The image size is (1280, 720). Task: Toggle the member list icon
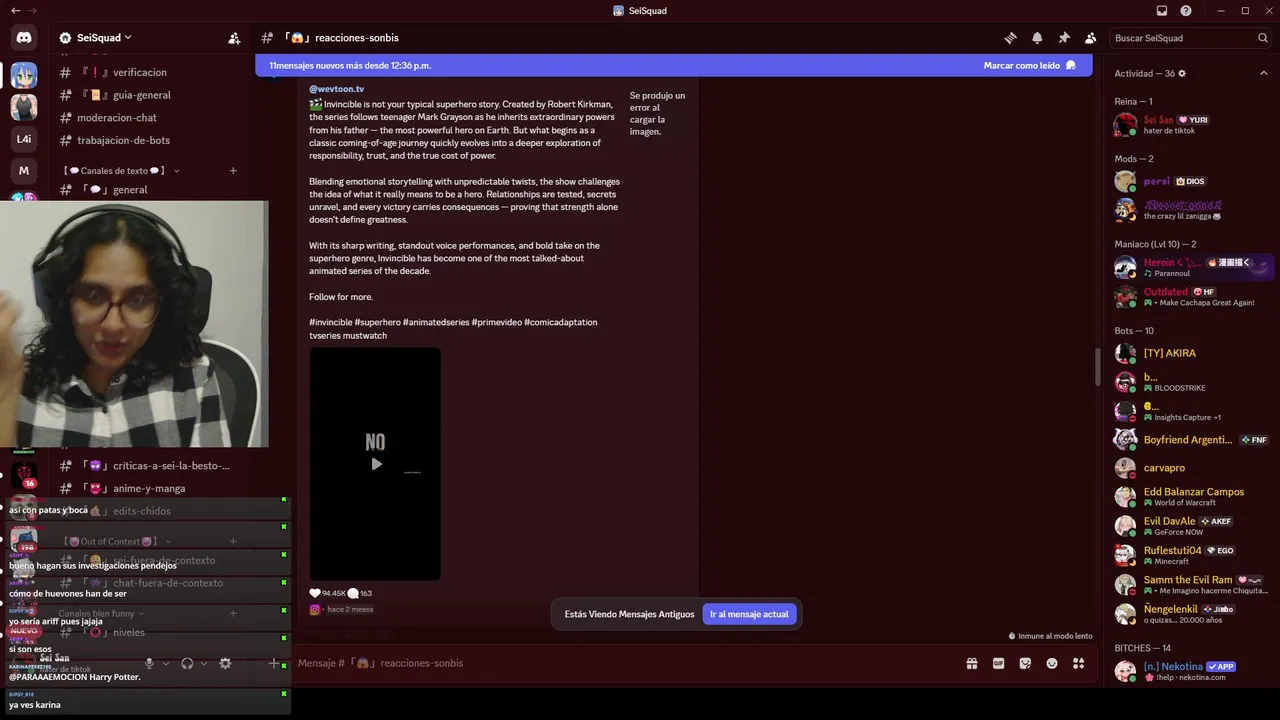pyautogui.click(x=1090, y=38)
